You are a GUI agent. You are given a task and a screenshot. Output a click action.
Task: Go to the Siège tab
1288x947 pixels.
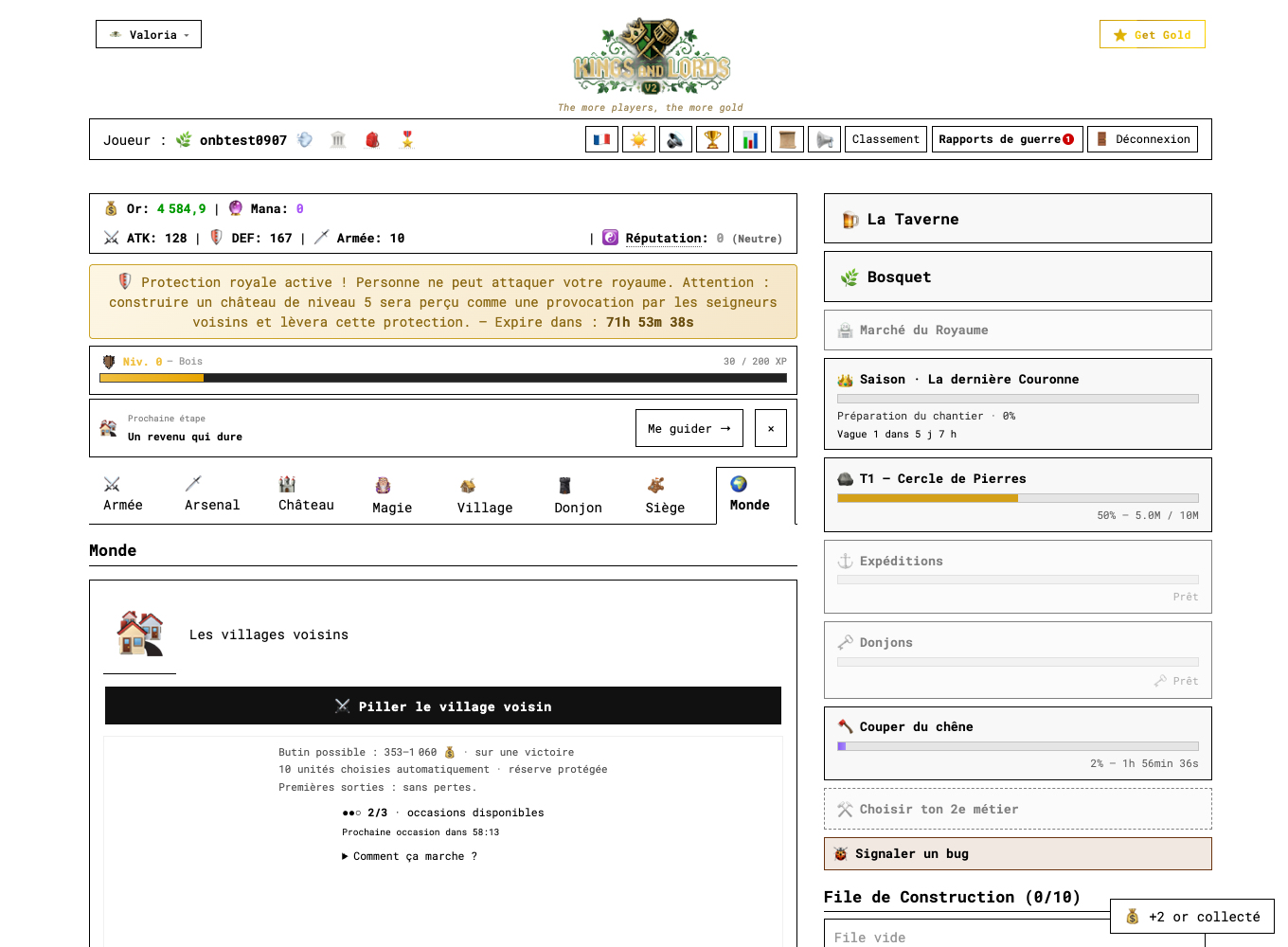pyautogui.click(x=665, y=496)
